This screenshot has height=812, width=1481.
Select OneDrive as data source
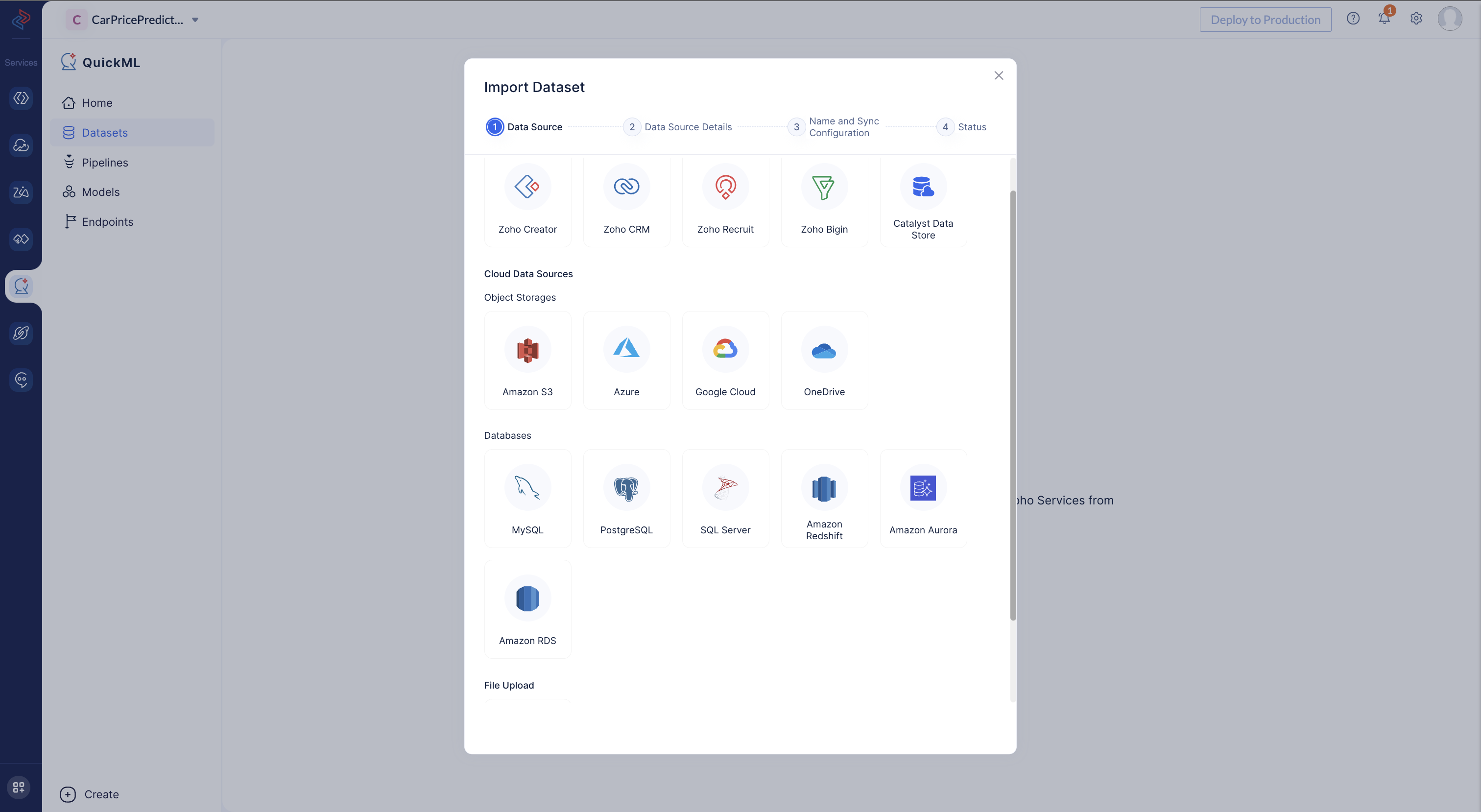(x=824, y=360)
